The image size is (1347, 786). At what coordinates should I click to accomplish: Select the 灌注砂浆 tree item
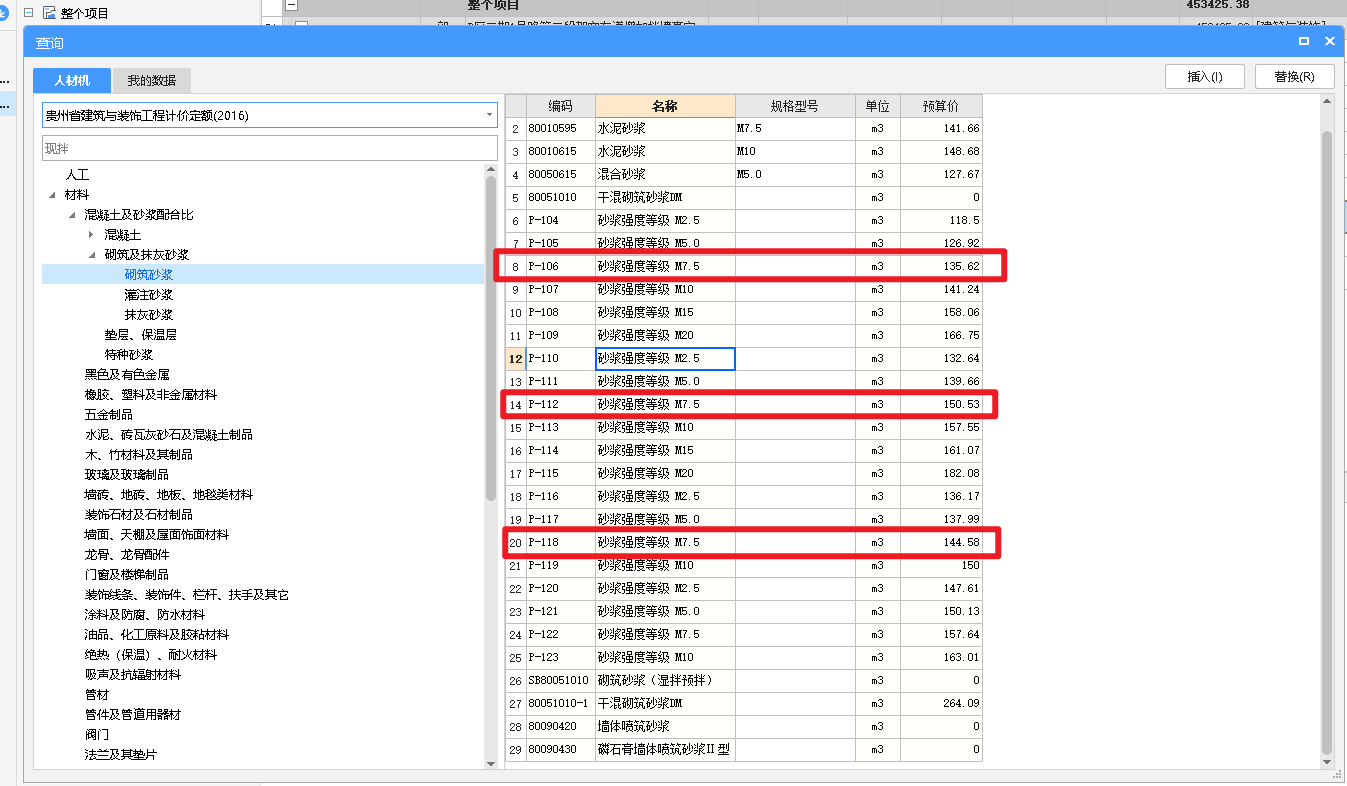click(x=149, y=295)
